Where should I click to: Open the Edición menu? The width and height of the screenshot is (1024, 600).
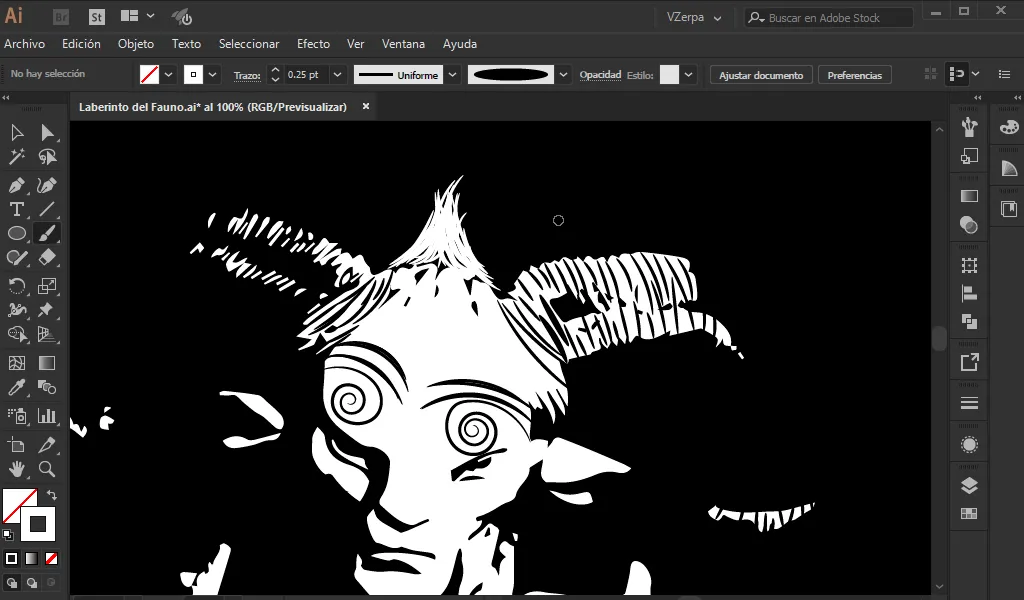coord(81,44)
